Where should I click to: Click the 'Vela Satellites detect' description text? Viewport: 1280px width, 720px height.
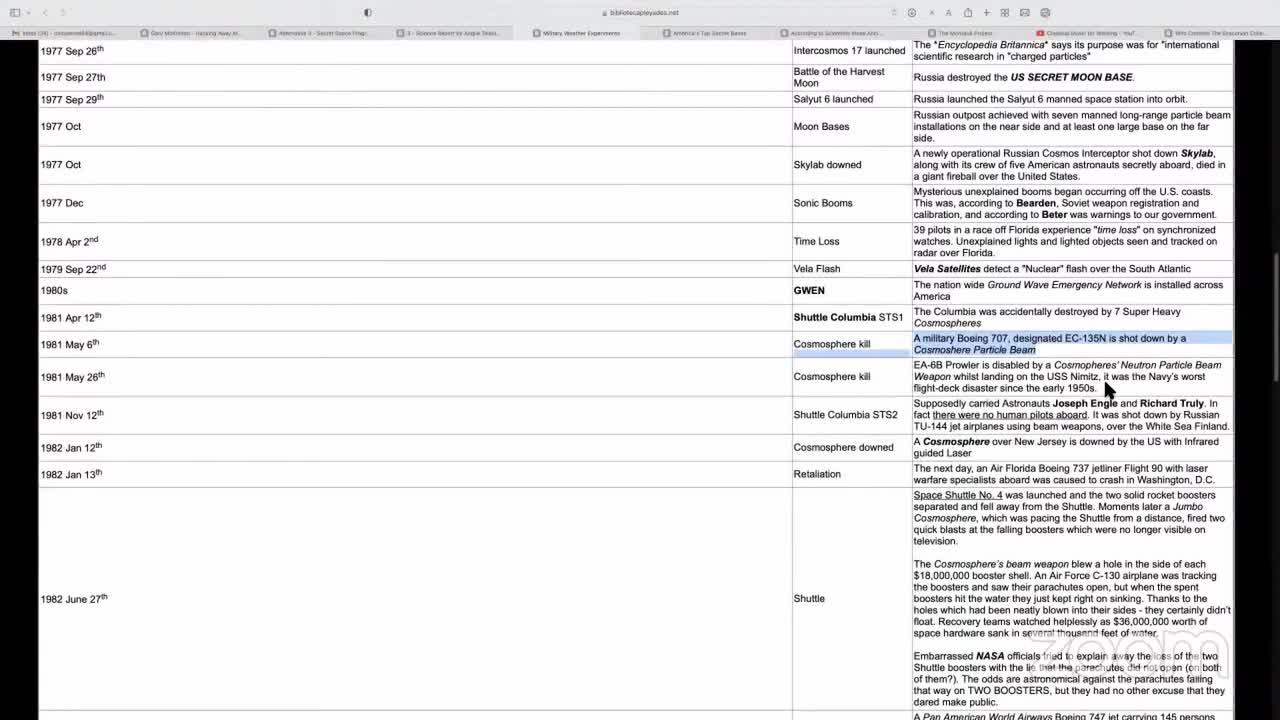point(1052,269)
